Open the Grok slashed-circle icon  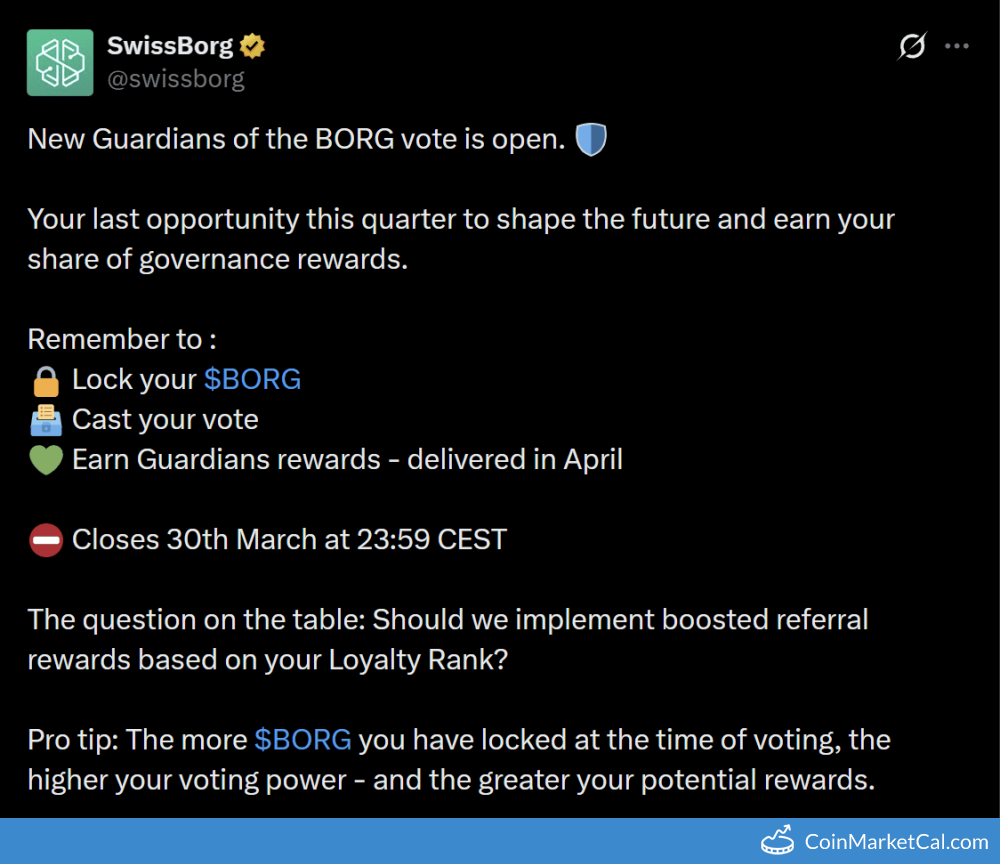coord(912,46)
